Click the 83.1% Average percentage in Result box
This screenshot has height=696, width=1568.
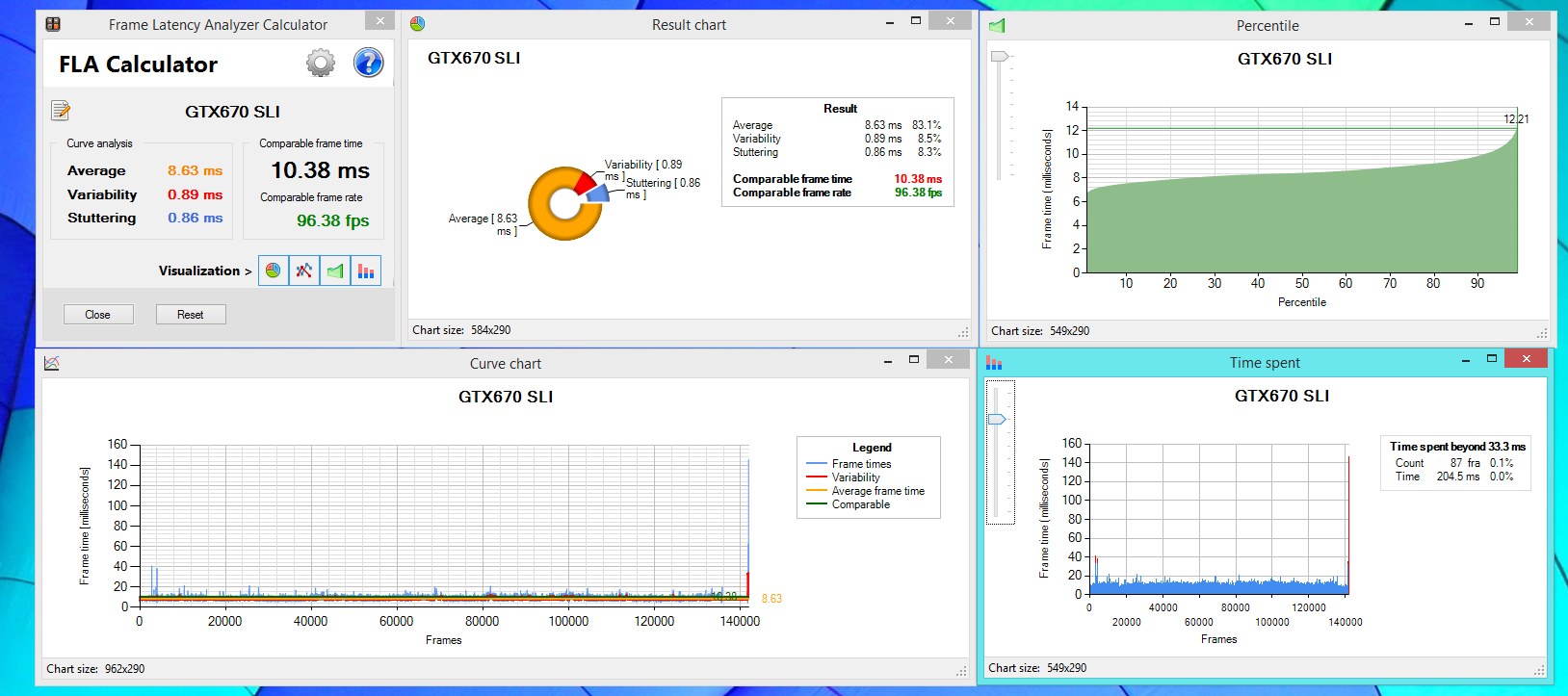[927, 125]
